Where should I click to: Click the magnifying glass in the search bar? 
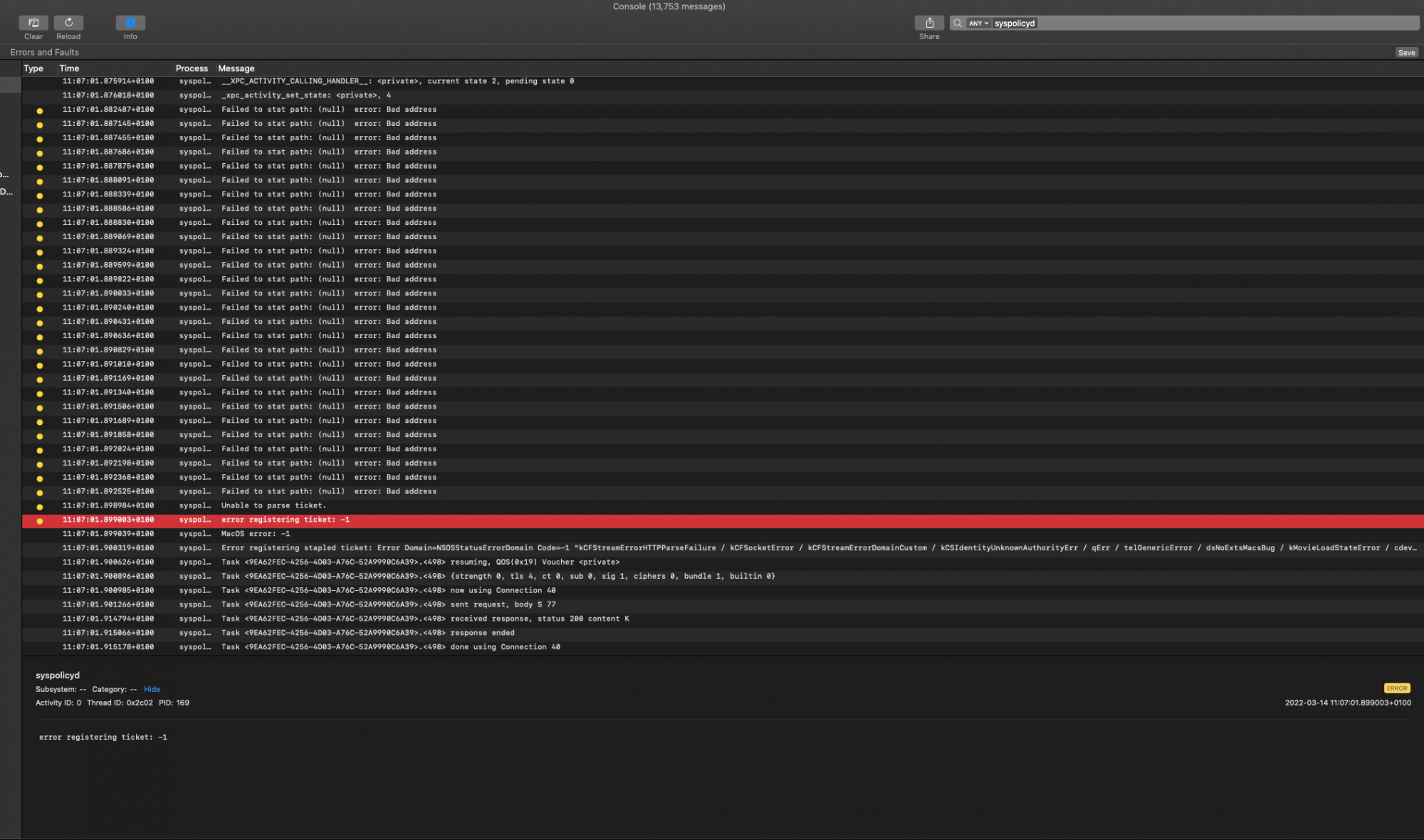click(957, 23)
